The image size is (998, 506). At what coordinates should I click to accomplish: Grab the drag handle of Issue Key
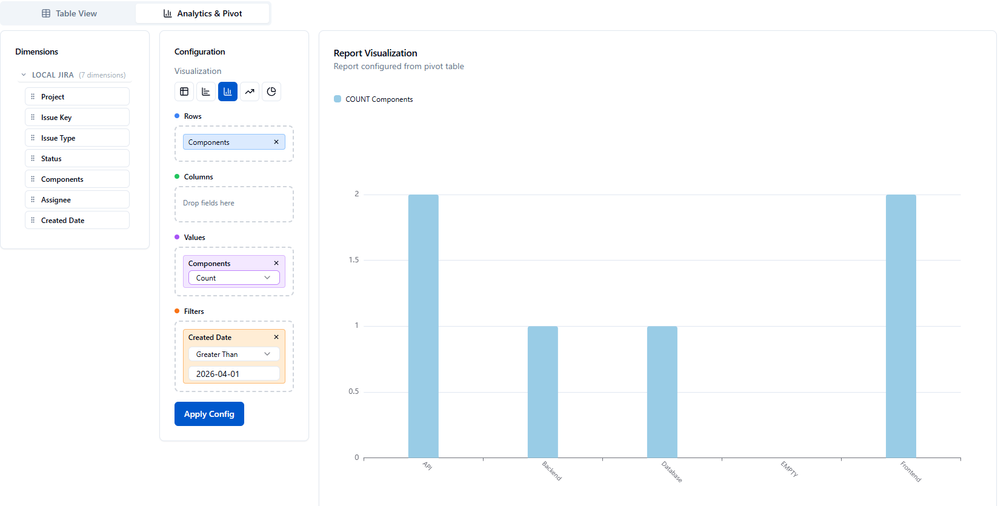[33, 117]
